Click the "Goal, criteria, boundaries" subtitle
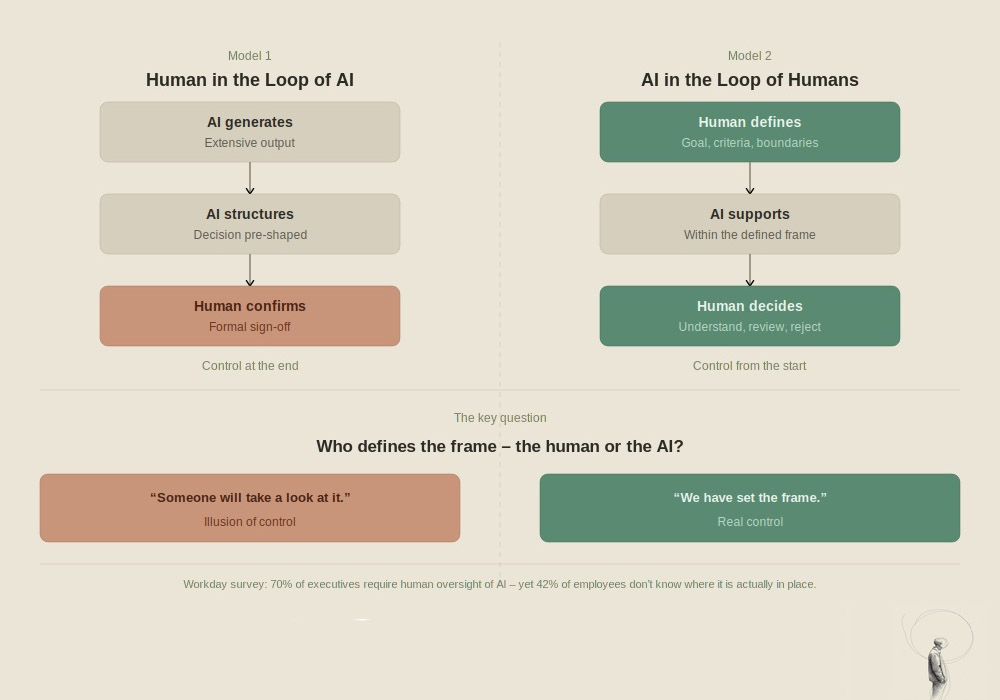This screenshot has height=700, width=1000. [x=750, y=143]
